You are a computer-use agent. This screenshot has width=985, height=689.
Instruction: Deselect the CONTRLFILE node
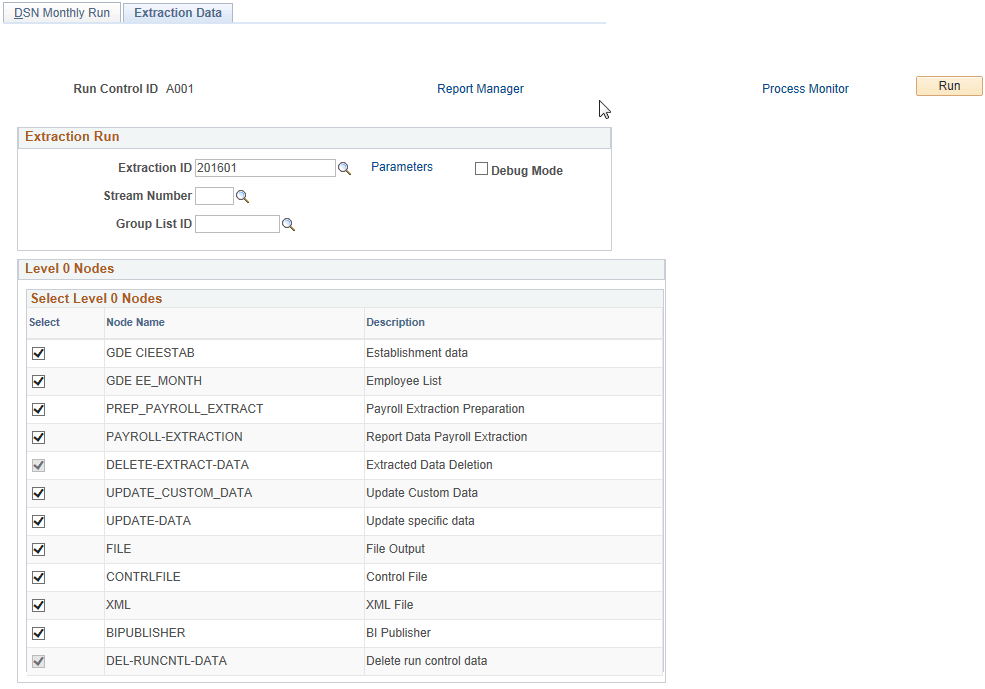click(38, 577)
